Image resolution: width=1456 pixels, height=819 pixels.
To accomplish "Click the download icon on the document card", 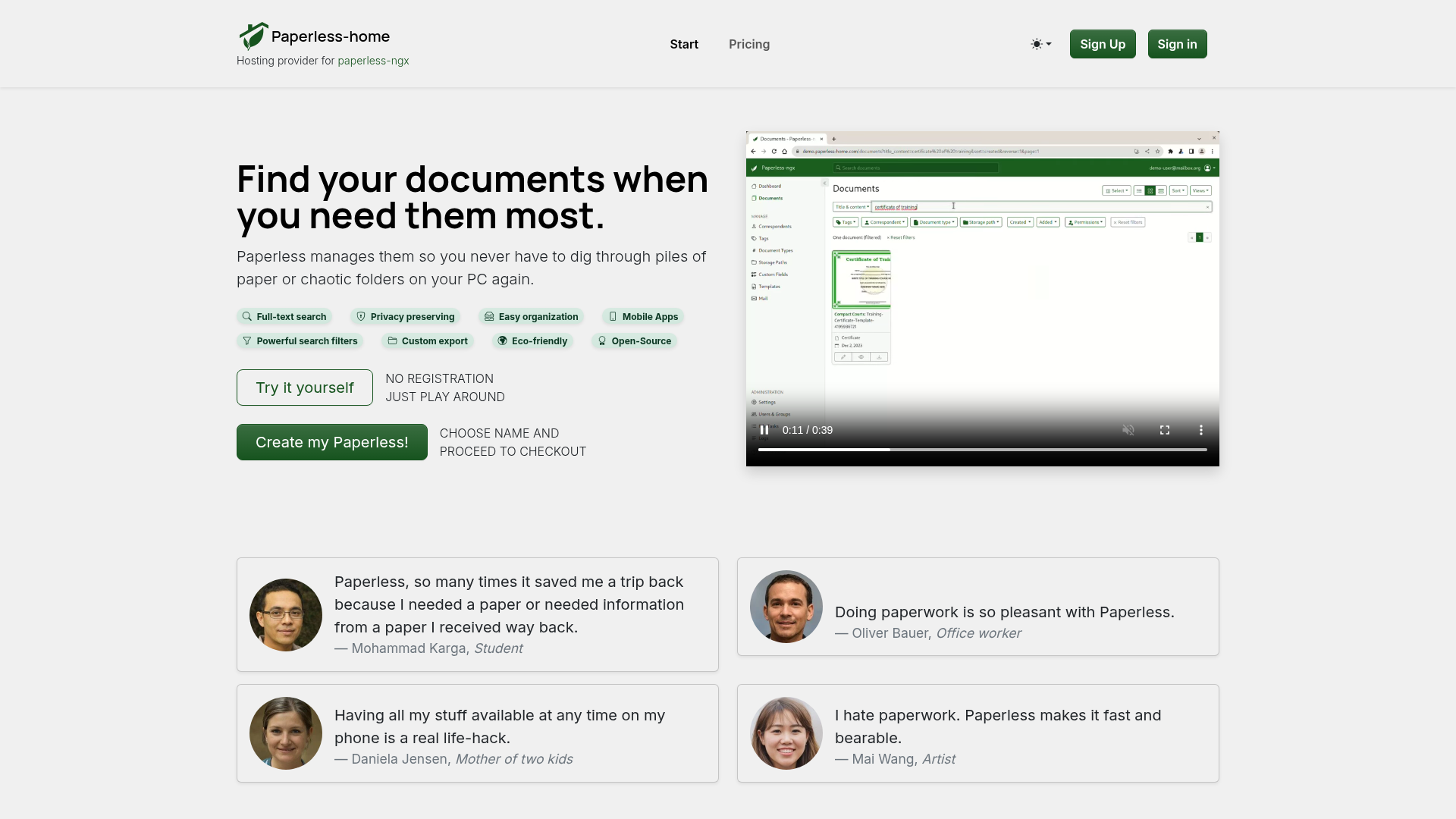I will (878, 356).
